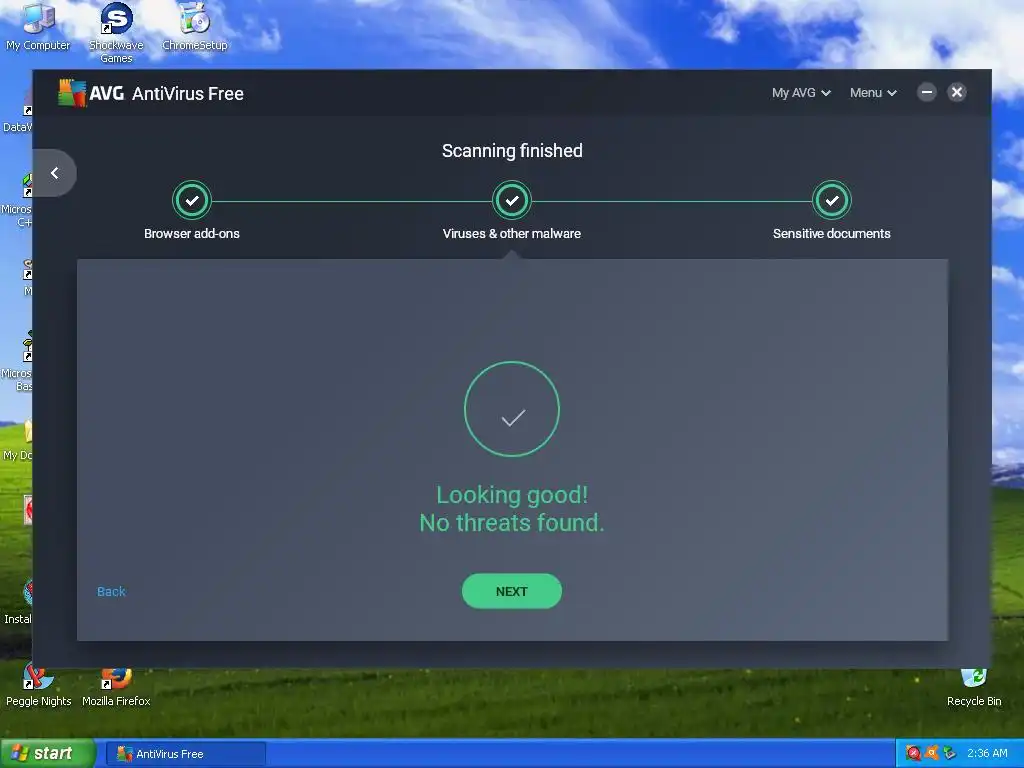Image resolution: width=1024 pixels, height=768 pixels.
Task: Open ChromeSetup desktop icon
Action: pos(195,26)
